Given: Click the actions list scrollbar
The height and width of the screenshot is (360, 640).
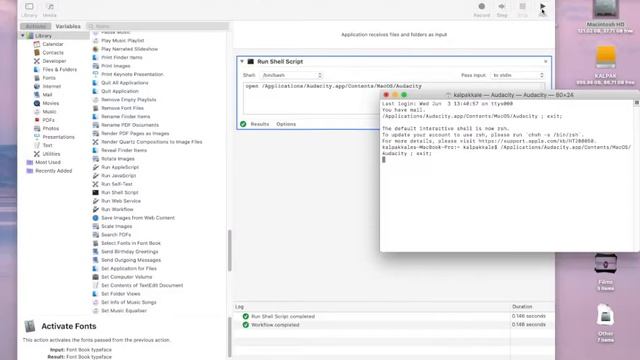Looking at the screenshot, I should 229,251.
